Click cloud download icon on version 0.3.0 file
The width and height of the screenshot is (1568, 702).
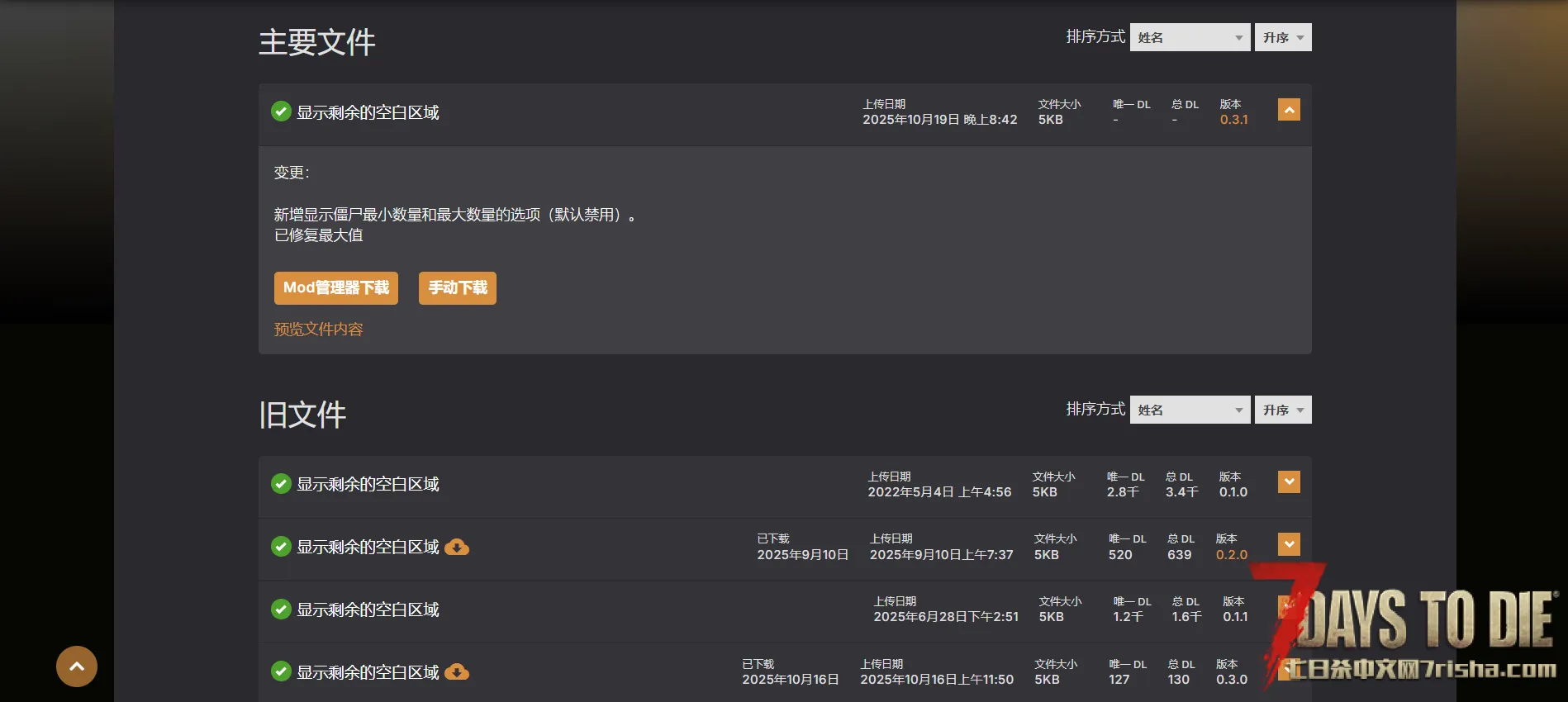coord(457,672)
